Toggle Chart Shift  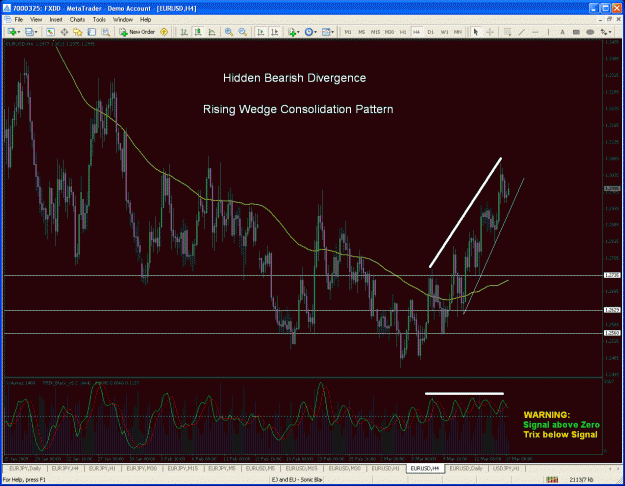click(275, 32)
